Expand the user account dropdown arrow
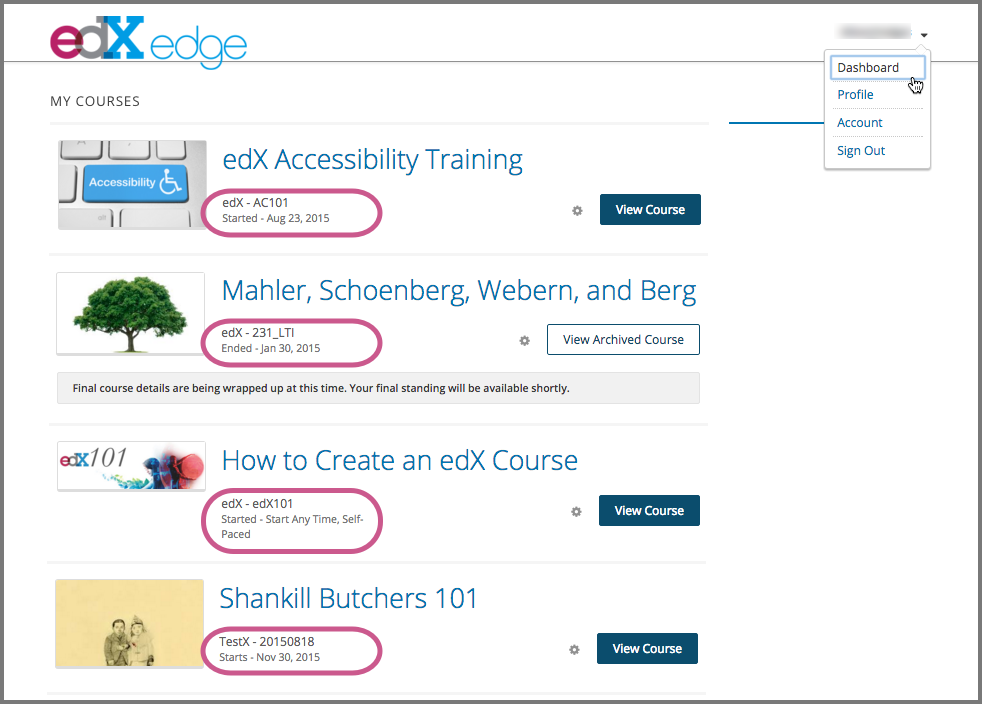The width and height of the screenshot is (982, 704). coord(924,35)
